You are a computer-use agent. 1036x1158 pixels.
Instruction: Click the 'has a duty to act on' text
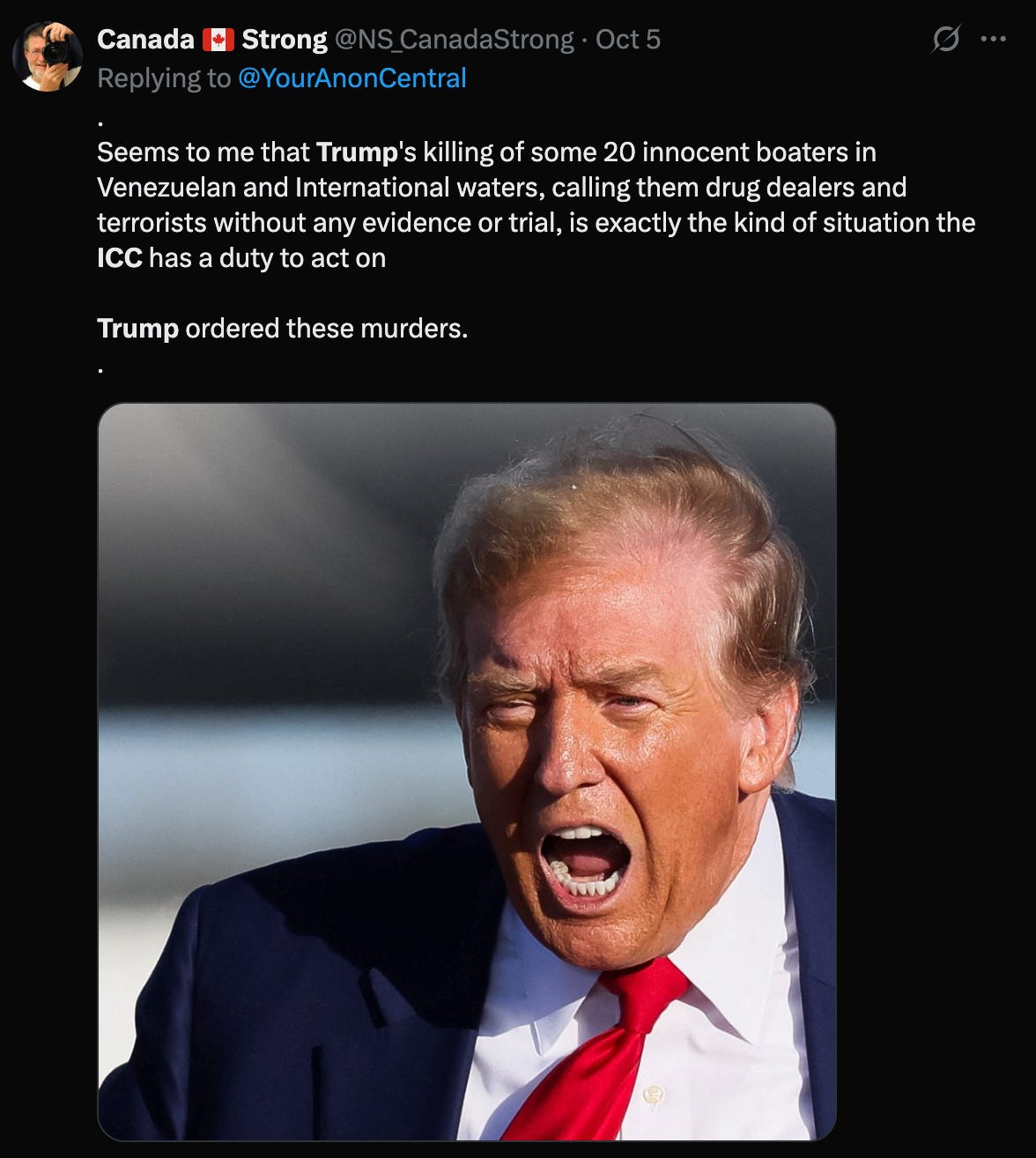[x=267, y=257]
